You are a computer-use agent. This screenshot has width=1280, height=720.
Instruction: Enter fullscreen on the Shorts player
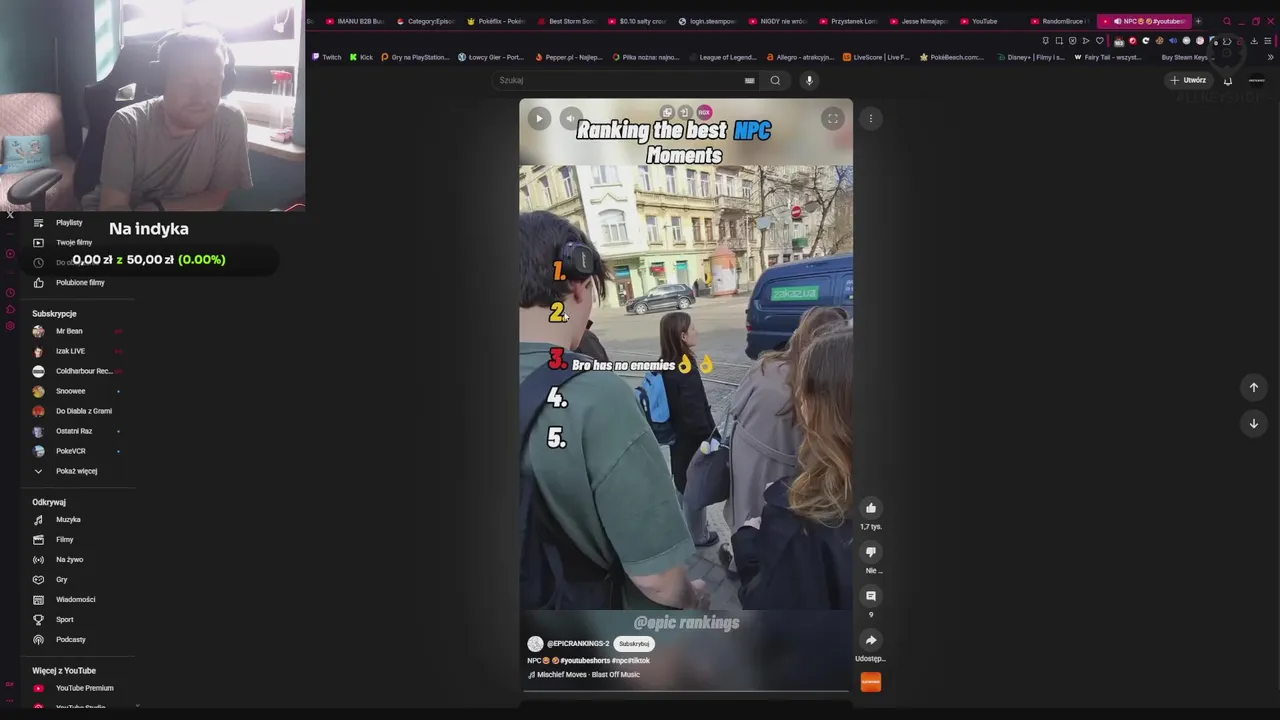click(832, 118)
